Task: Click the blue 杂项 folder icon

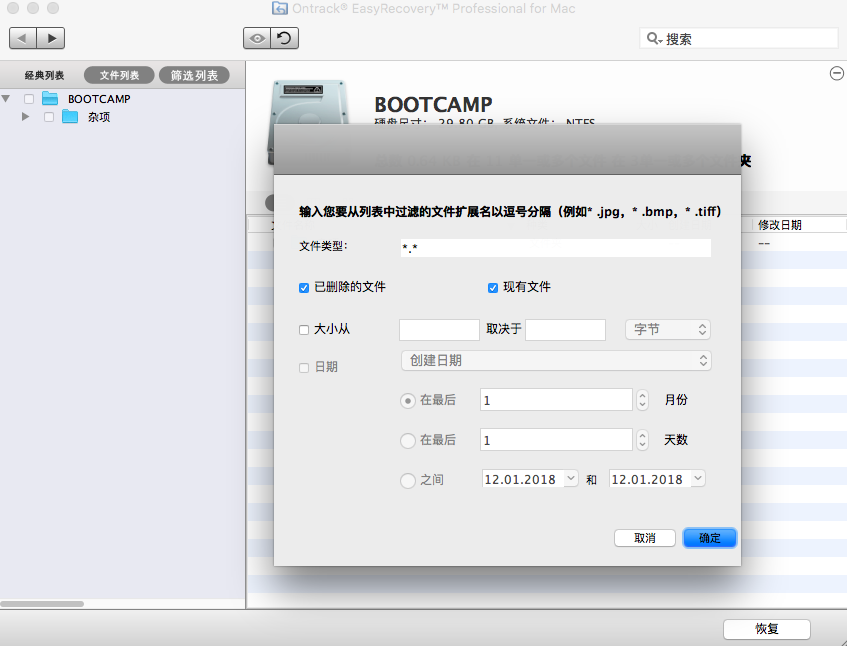Action: tap(70, 117)
